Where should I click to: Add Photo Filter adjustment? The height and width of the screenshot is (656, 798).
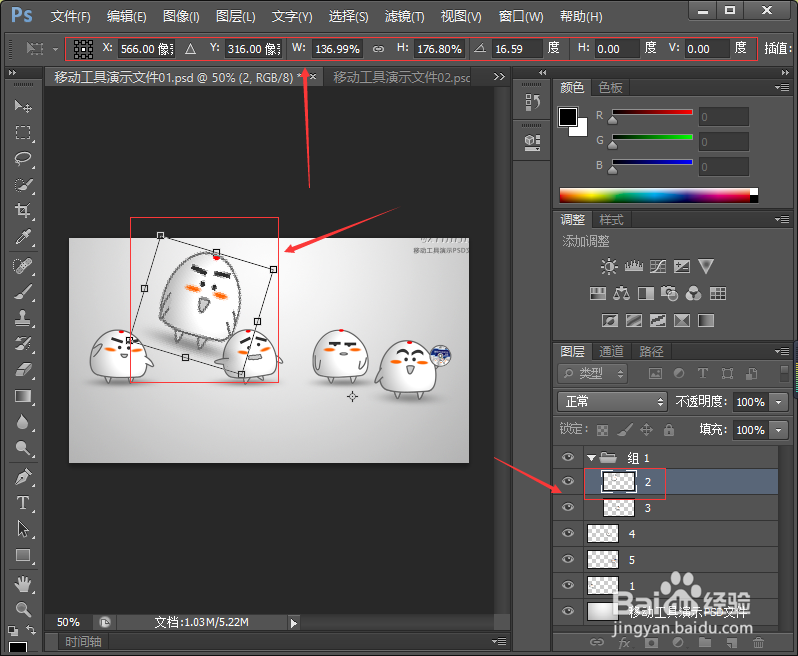669,293
